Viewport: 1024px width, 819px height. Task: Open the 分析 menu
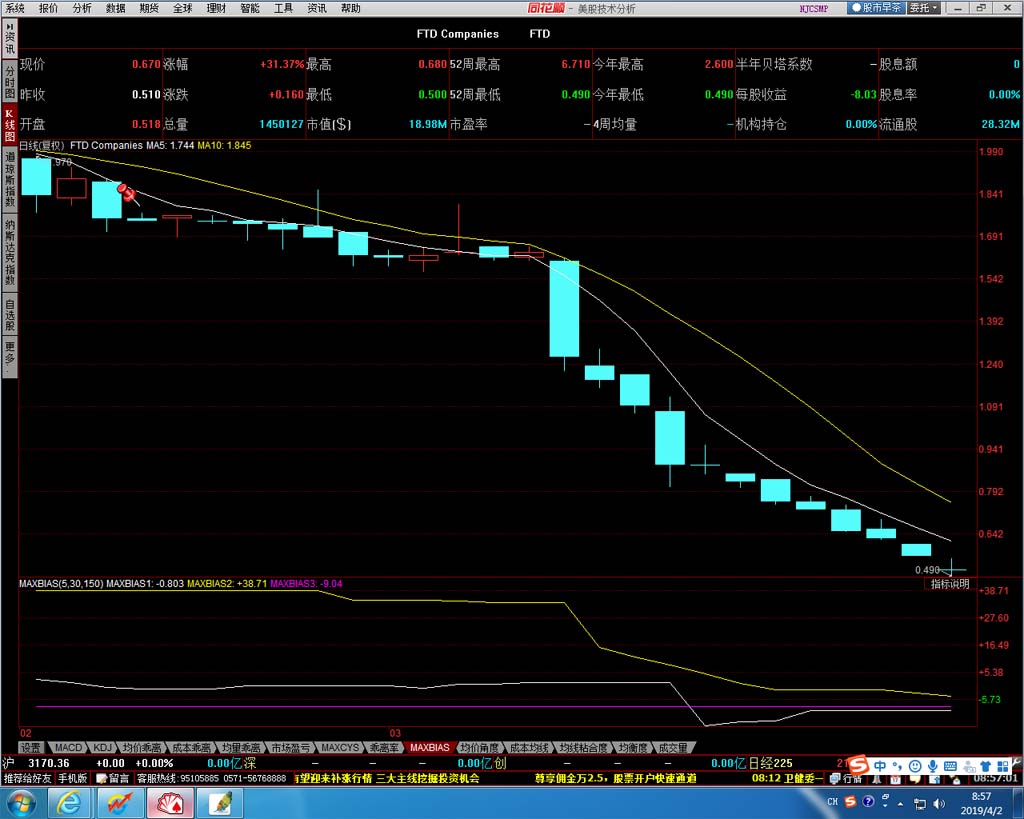82,8
